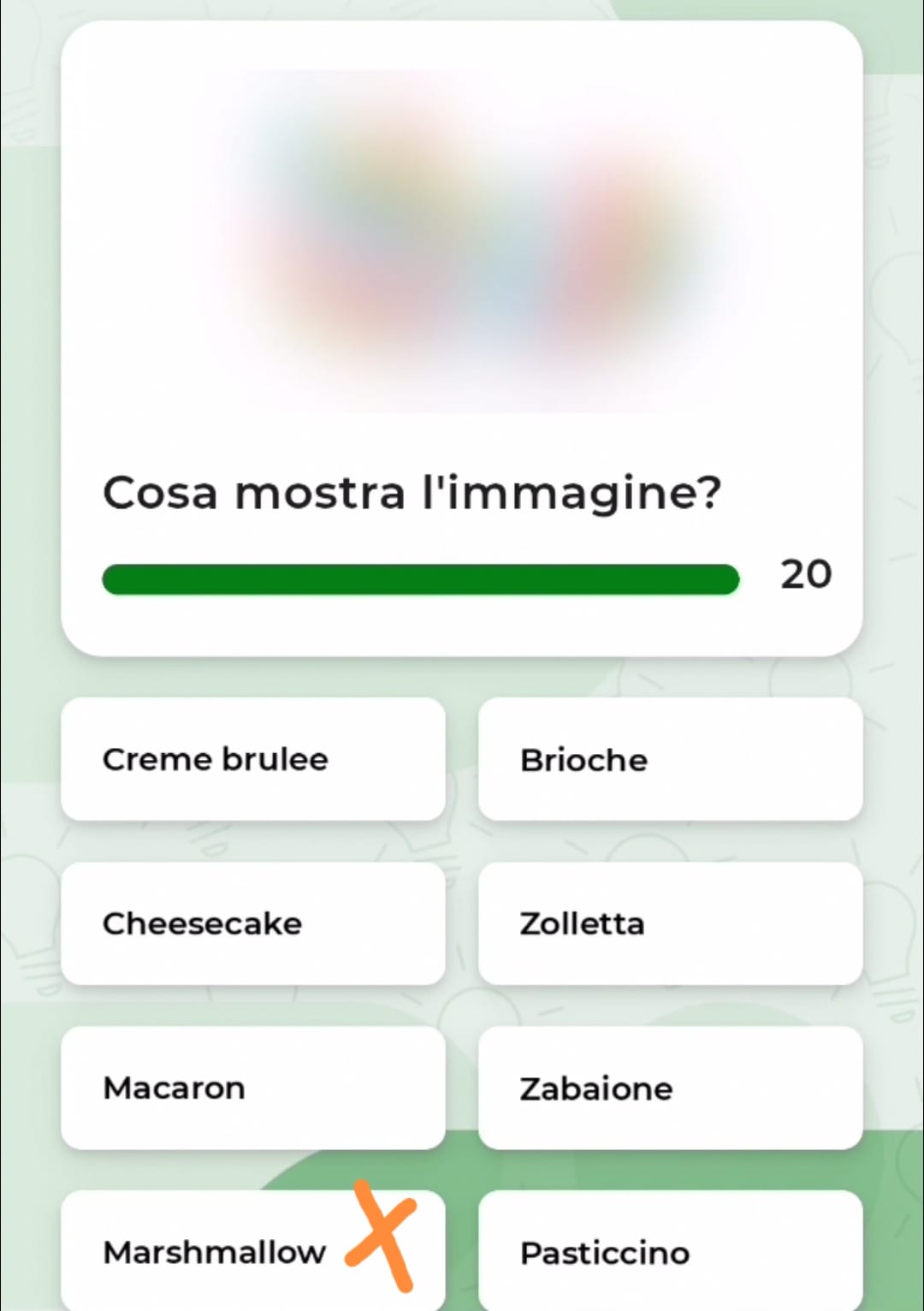Screen dimensions: 924x1311
Task: Mark Zabaione as your guess
Action: [670, 1088]
